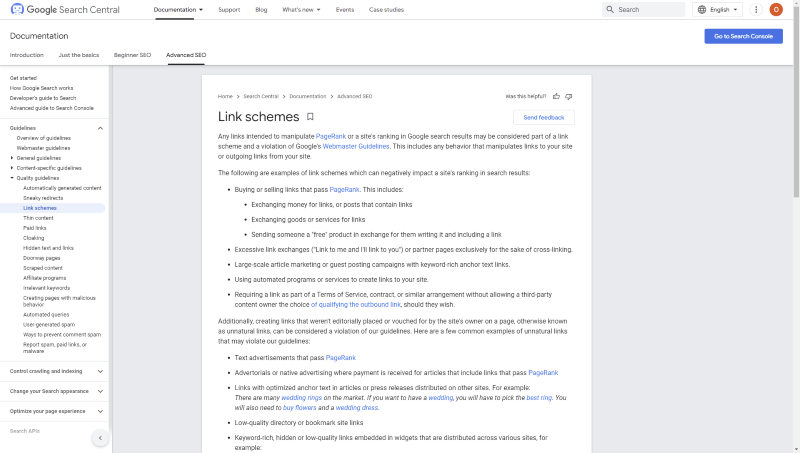Viewport: 800px width, 453px height.
Task: Expand General guidelines tree item
Action: click(12, 158)
